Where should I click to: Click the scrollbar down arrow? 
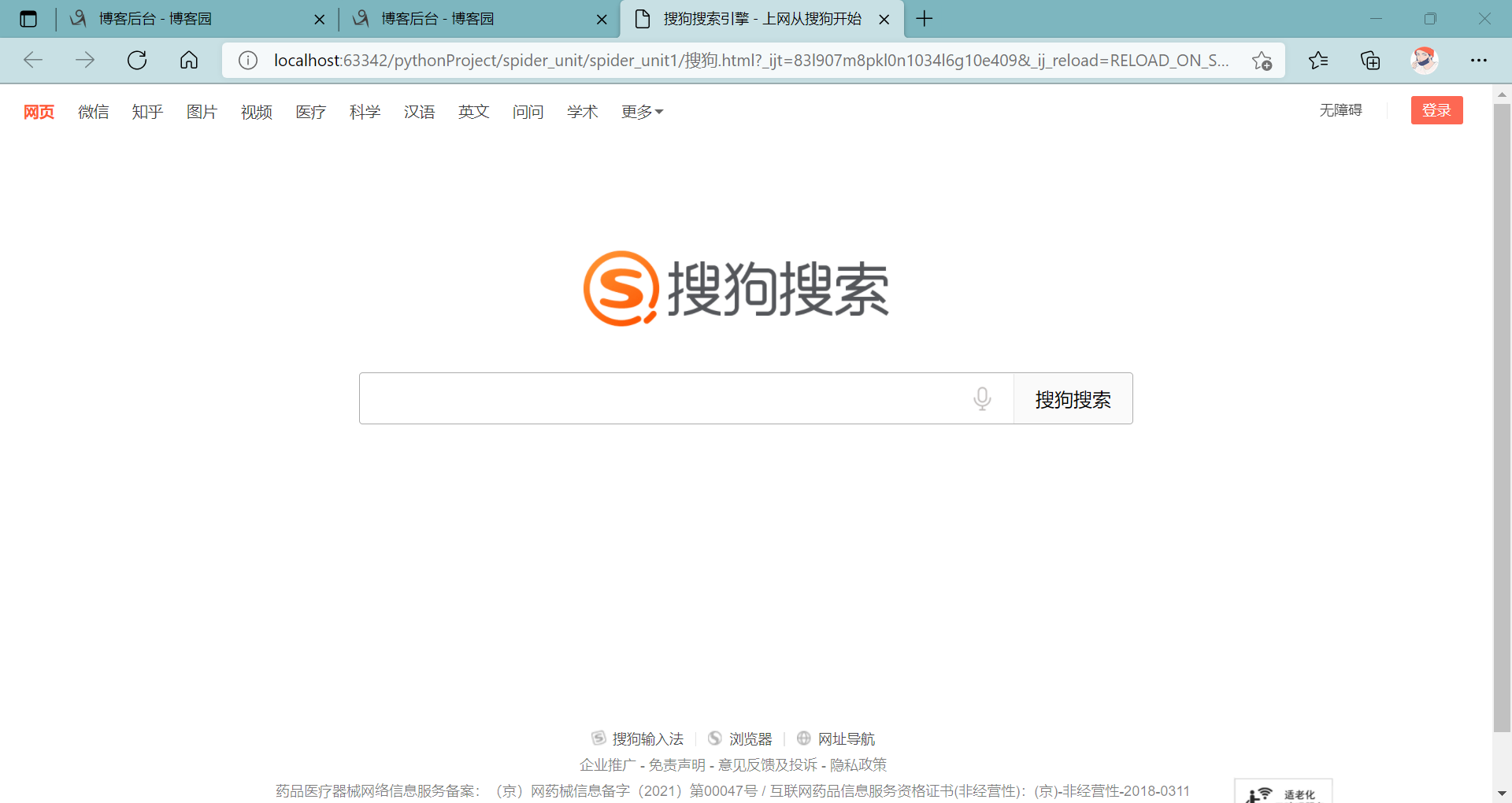point(1502,794)
